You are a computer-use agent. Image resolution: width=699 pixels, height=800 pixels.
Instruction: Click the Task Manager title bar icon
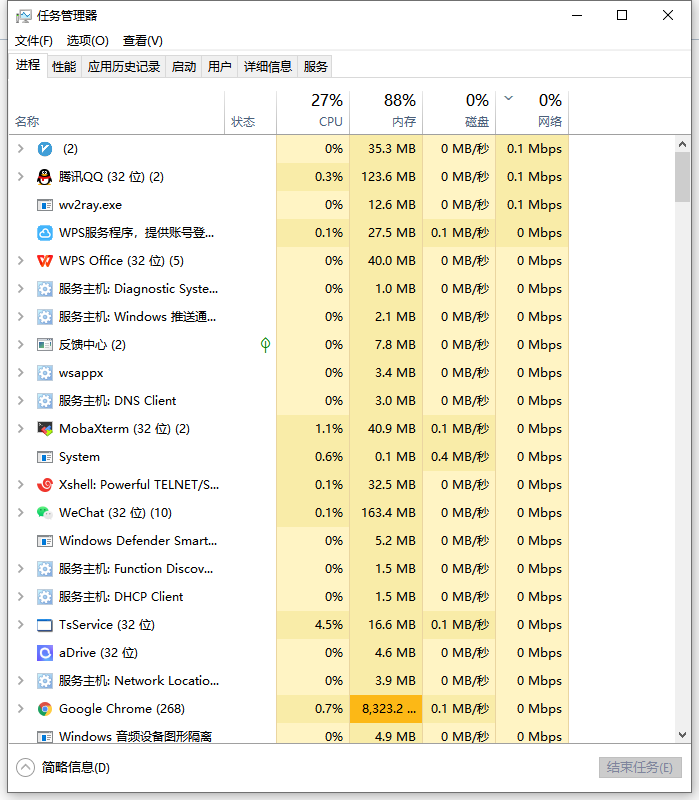point(23,16)
